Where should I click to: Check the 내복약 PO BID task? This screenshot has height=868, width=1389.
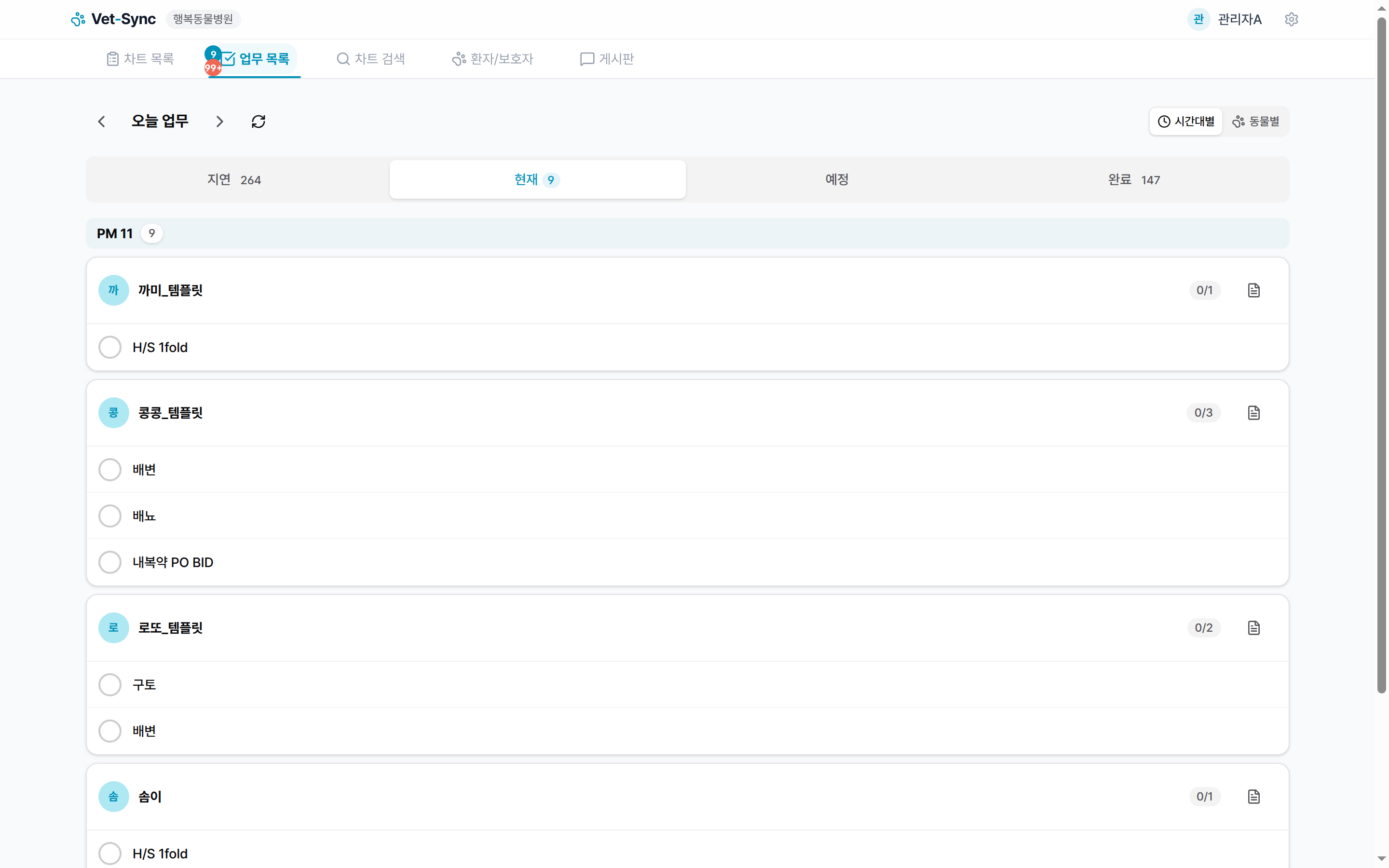coord(109,562)
